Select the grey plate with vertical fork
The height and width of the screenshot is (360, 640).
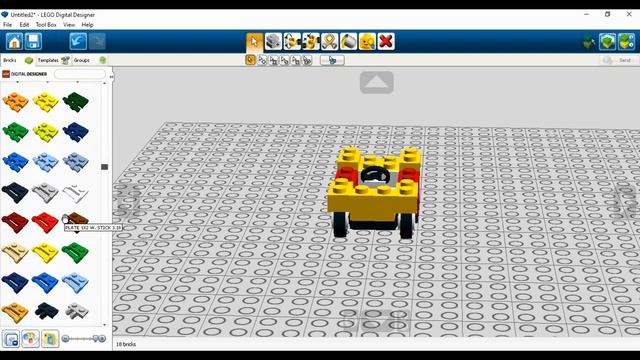pos(76,311)
